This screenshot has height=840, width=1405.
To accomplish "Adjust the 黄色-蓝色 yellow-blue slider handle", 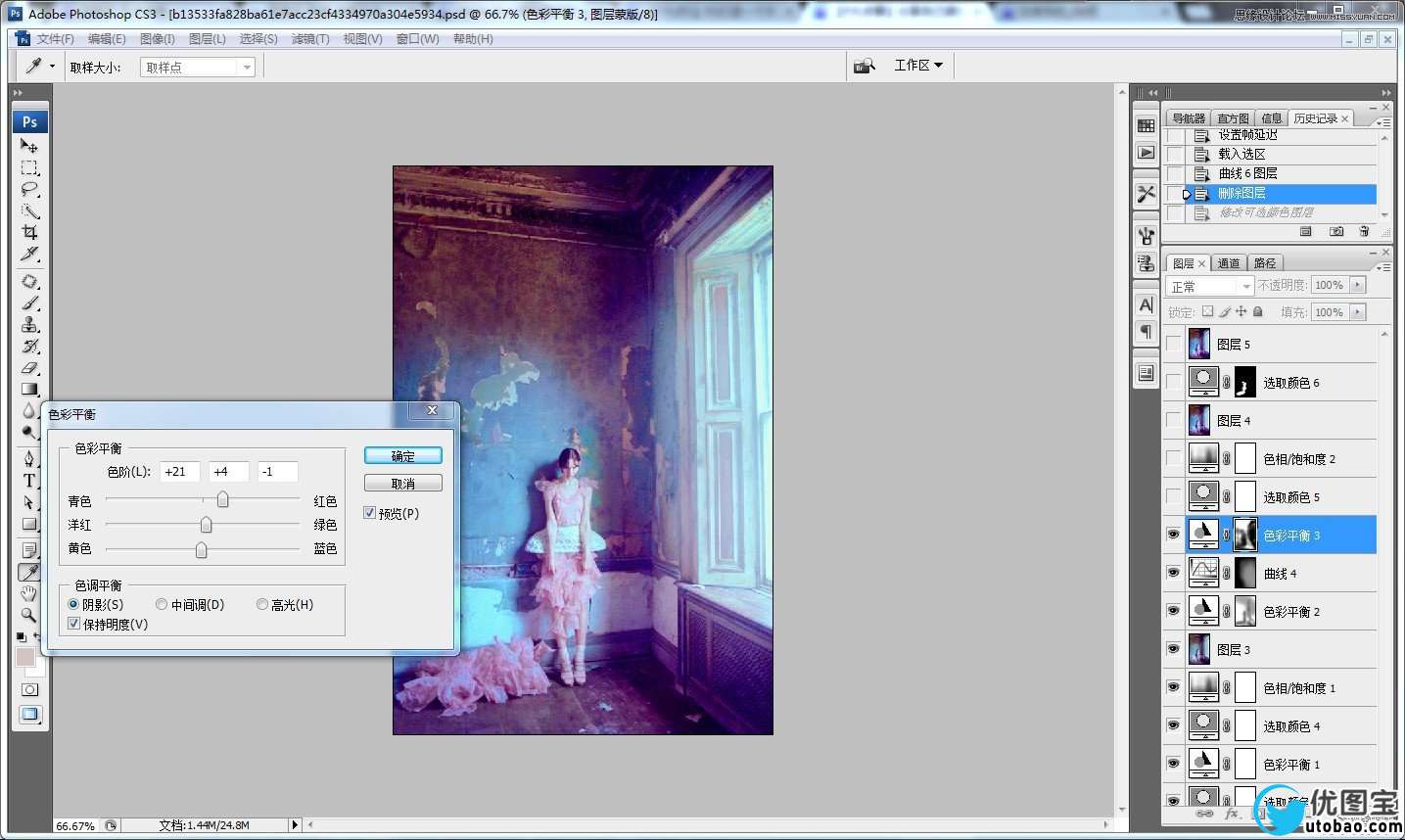I will point(201,549).
